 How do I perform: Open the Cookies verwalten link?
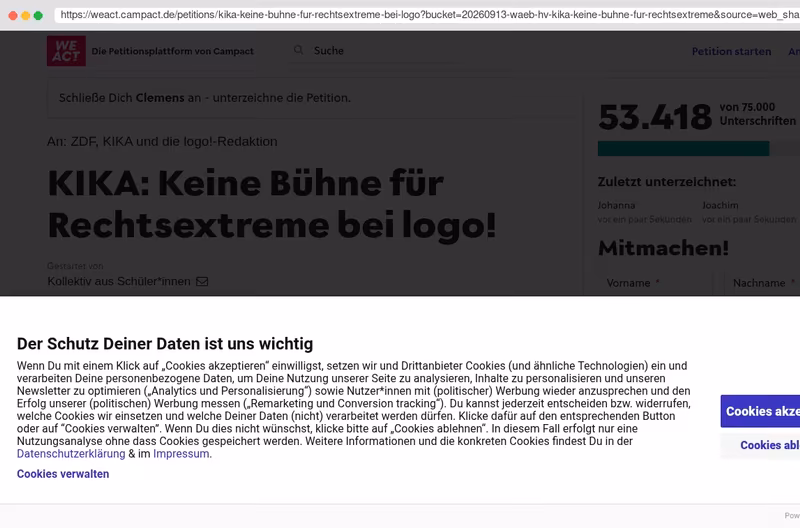click(63, 474)
